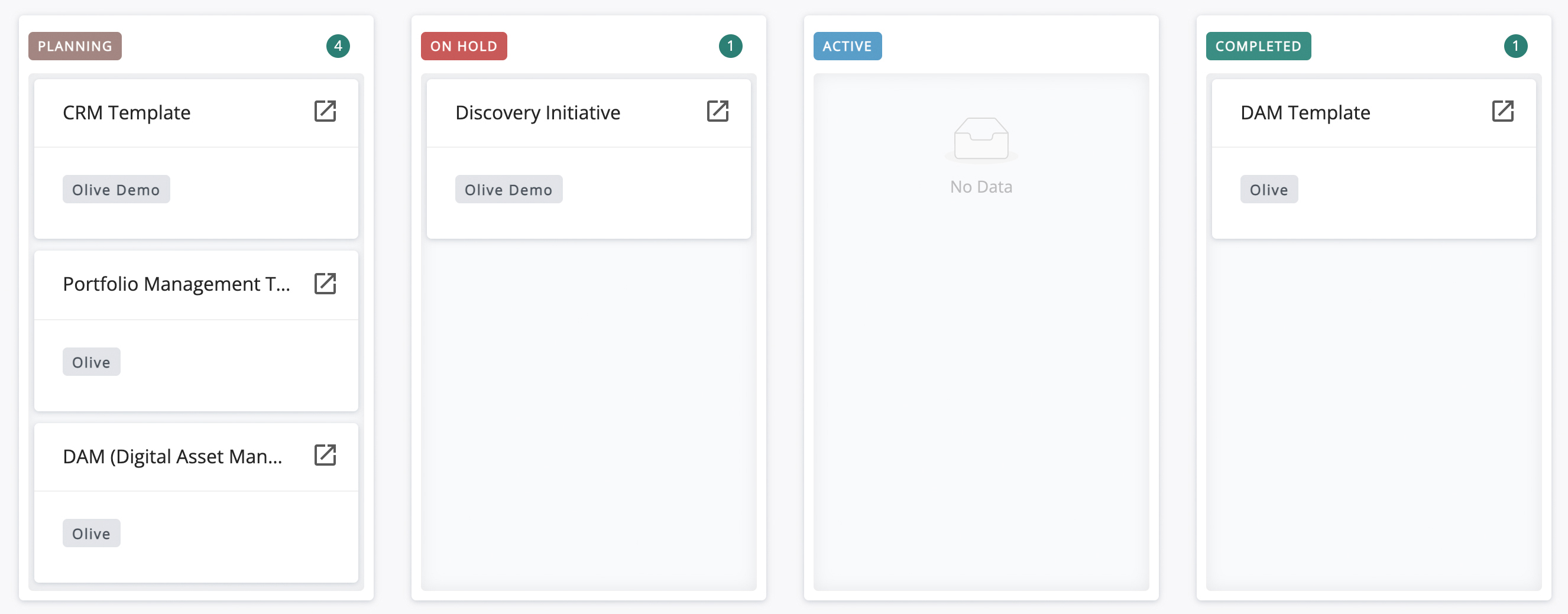Select the DAM Template card title
Viewport: 1568px width, 614px height.
point(1305,113)
